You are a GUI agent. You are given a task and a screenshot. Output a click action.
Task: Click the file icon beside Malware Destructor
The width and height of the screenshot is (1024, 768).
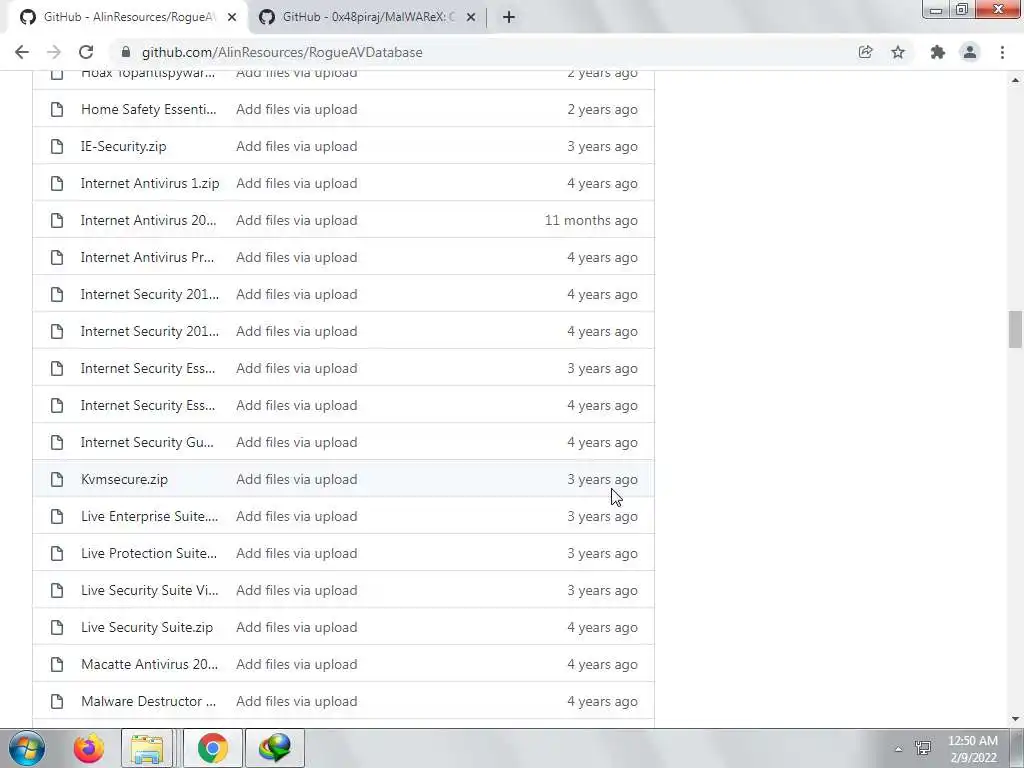(x=57, y=701)
